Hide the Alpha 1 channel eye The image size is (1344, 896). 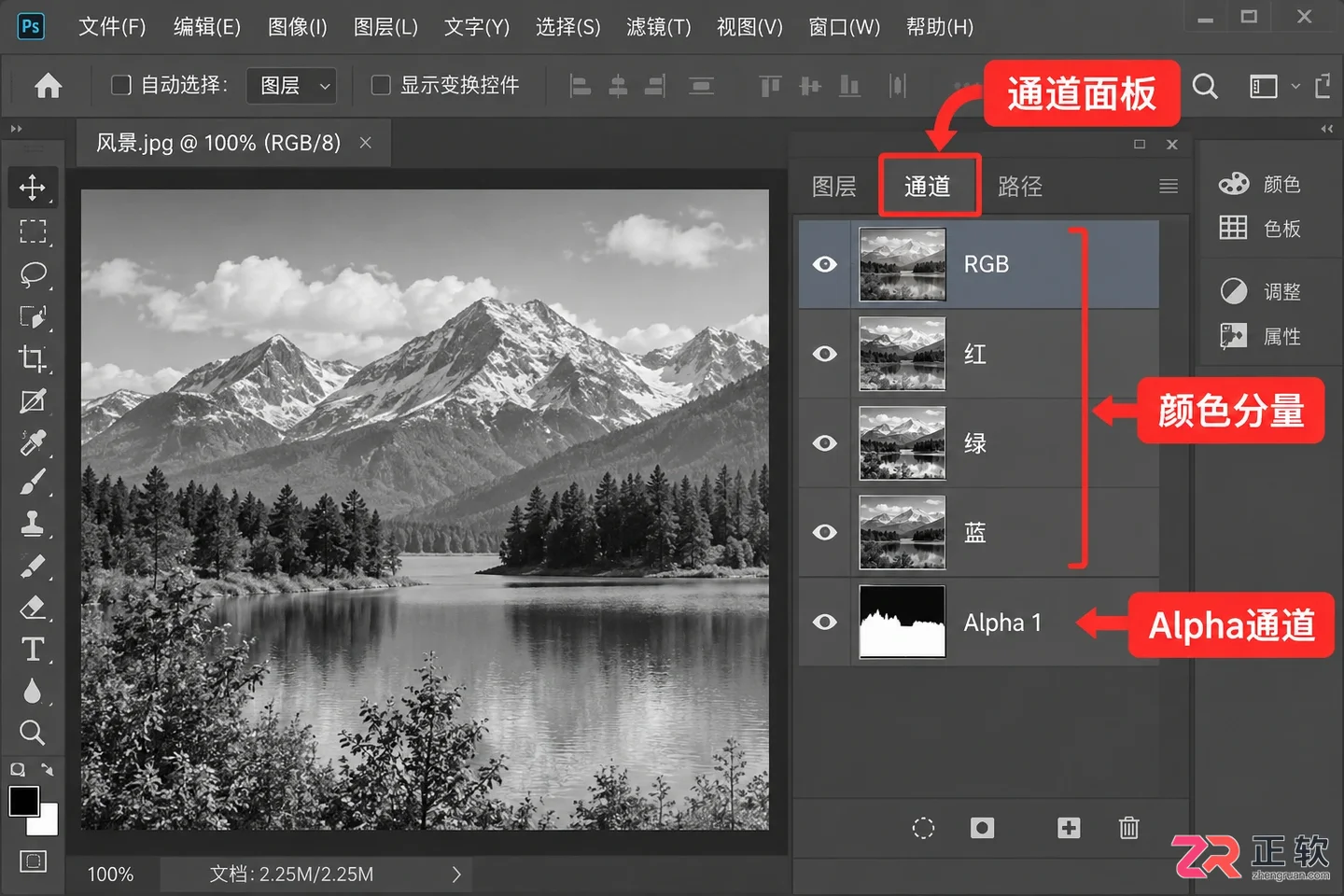point(825,622)
